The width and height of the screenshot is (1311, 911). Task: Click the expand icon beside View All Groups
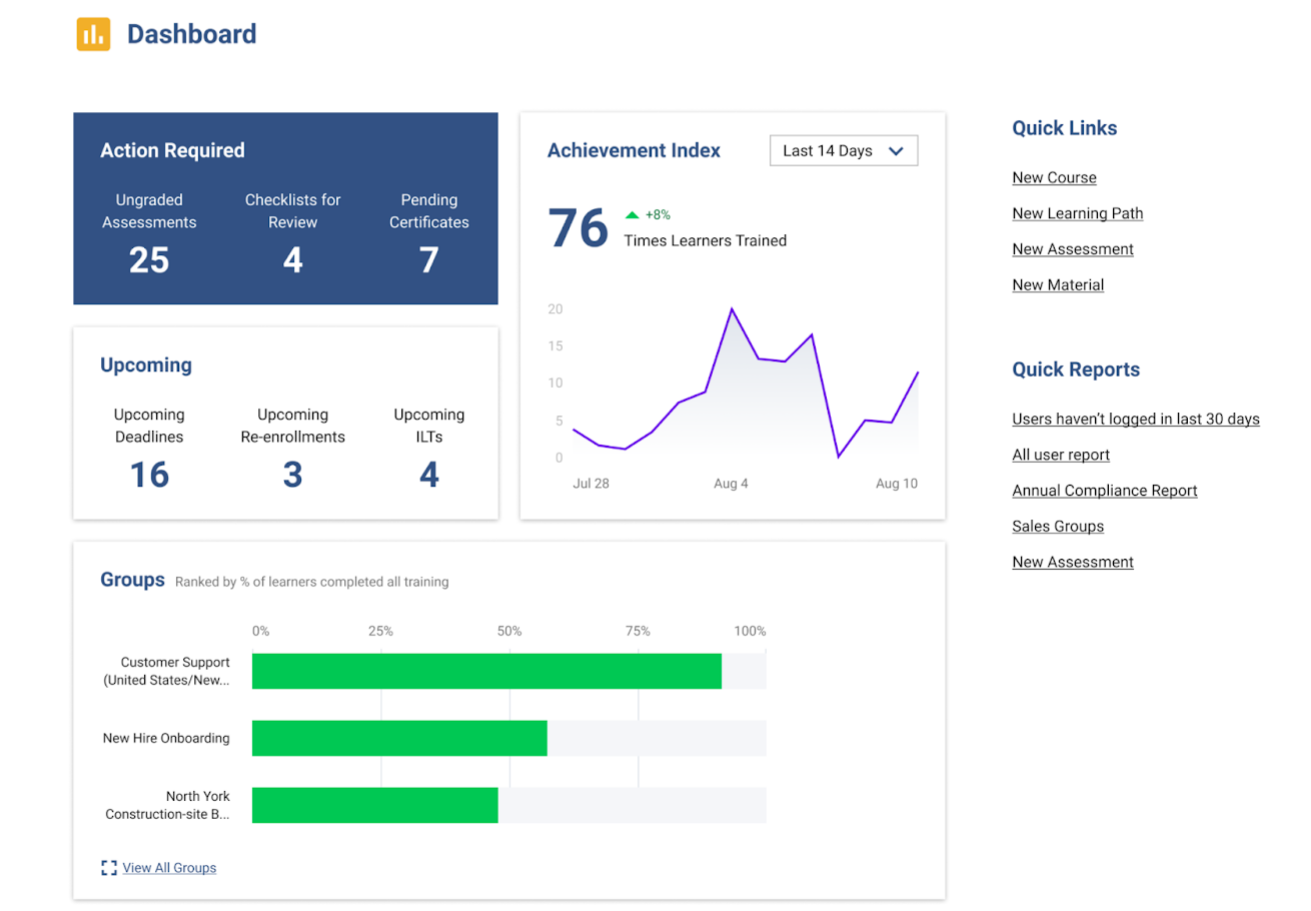click(x=109, y=868)
